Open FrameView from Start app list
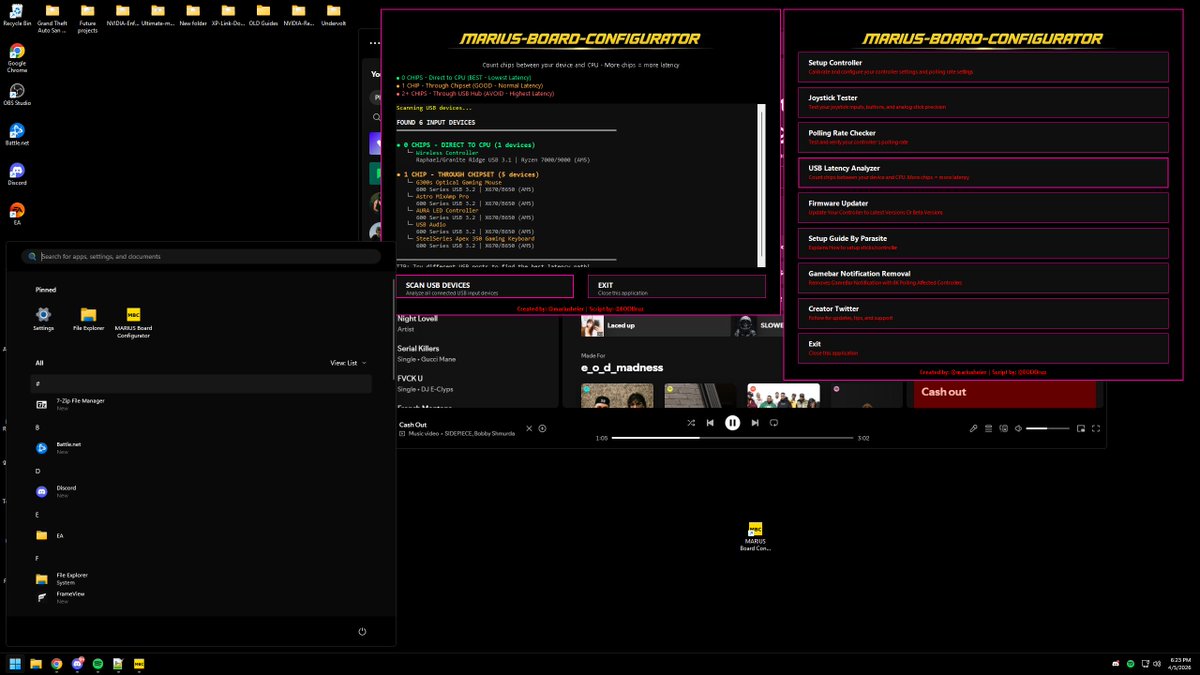The height and width of the screenshot is (675, 1200). click(x=200, y=597)
